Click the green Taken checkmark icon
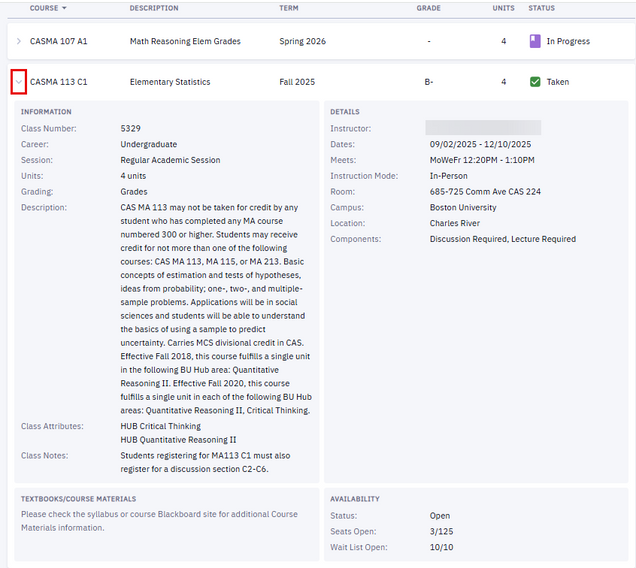Viewport: 636px width, 568px height. 535,82
